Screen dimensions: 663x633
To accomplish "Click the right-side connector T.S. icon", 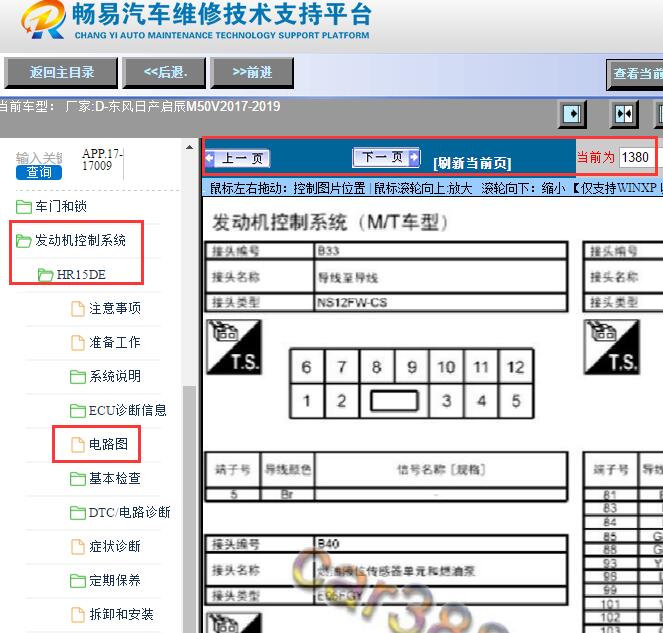I will coord(611,347).
